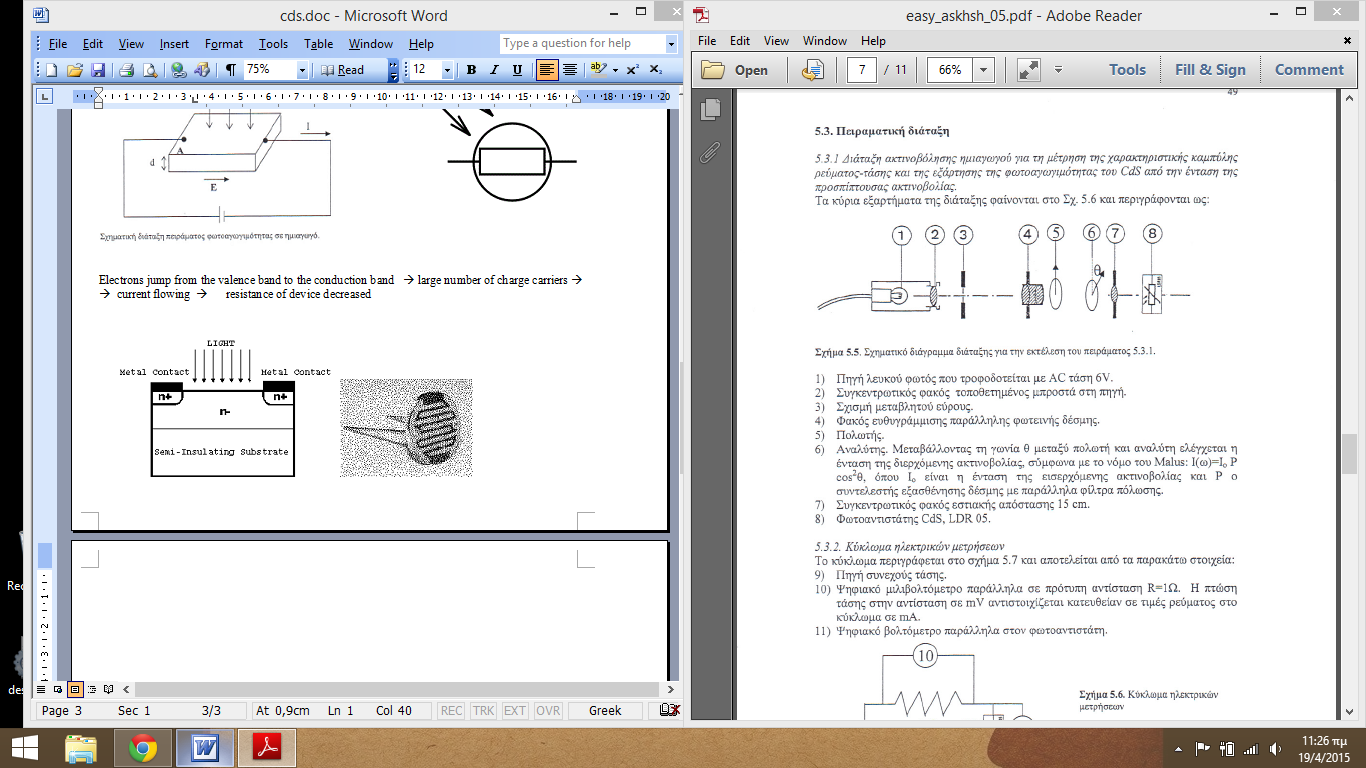Toggle EXT extend selection mode
1366x768 pixels.
(515, 711)
